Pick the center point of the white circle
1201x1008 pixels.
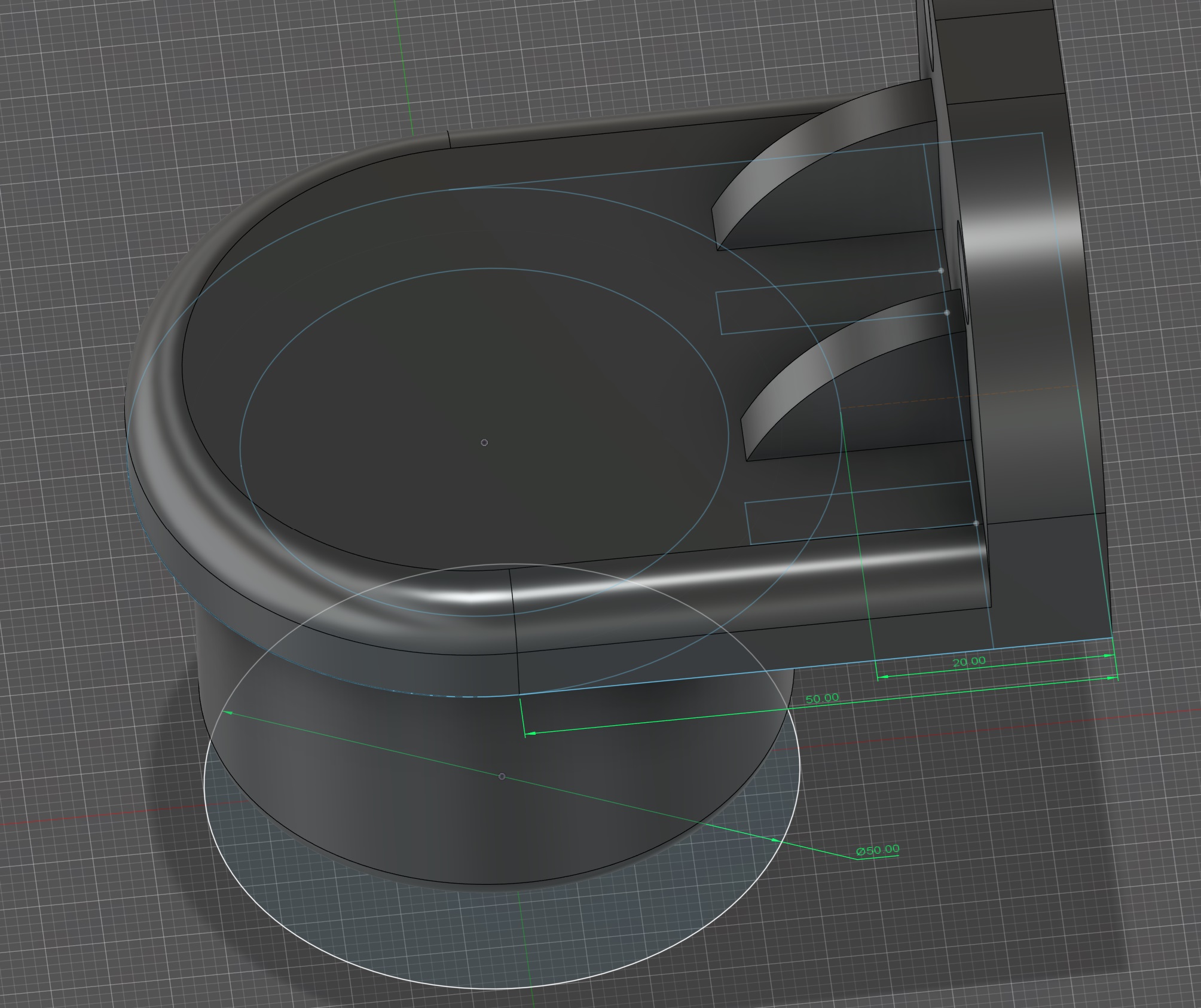(502, 777)
